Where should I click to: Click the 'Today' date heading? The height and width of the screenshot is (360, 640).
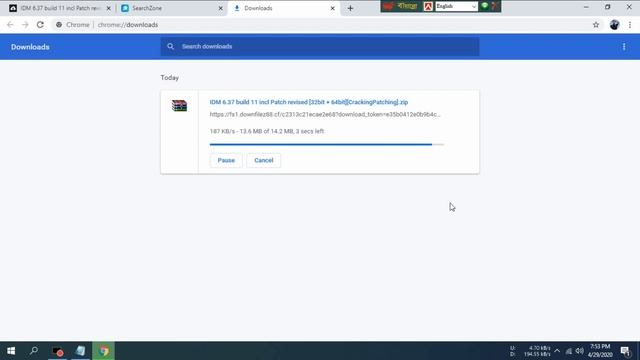[x=170, y=78]
